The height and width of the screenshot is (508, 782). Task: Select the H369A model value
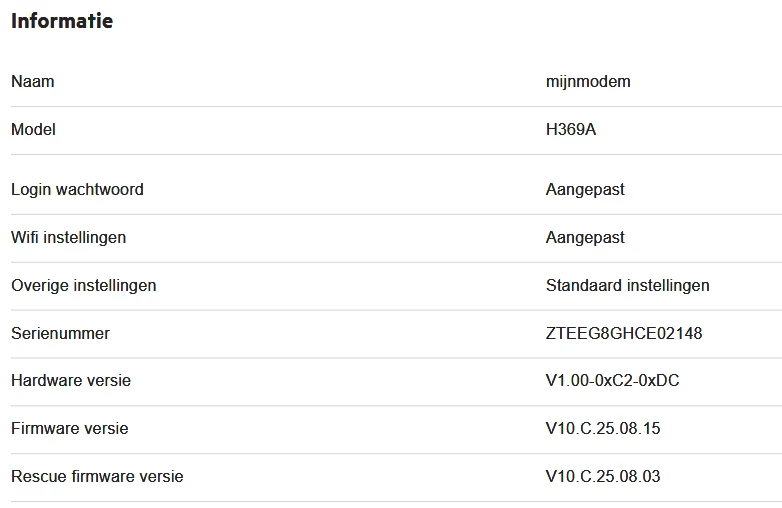pyautogui.click(x=571, y=129)
